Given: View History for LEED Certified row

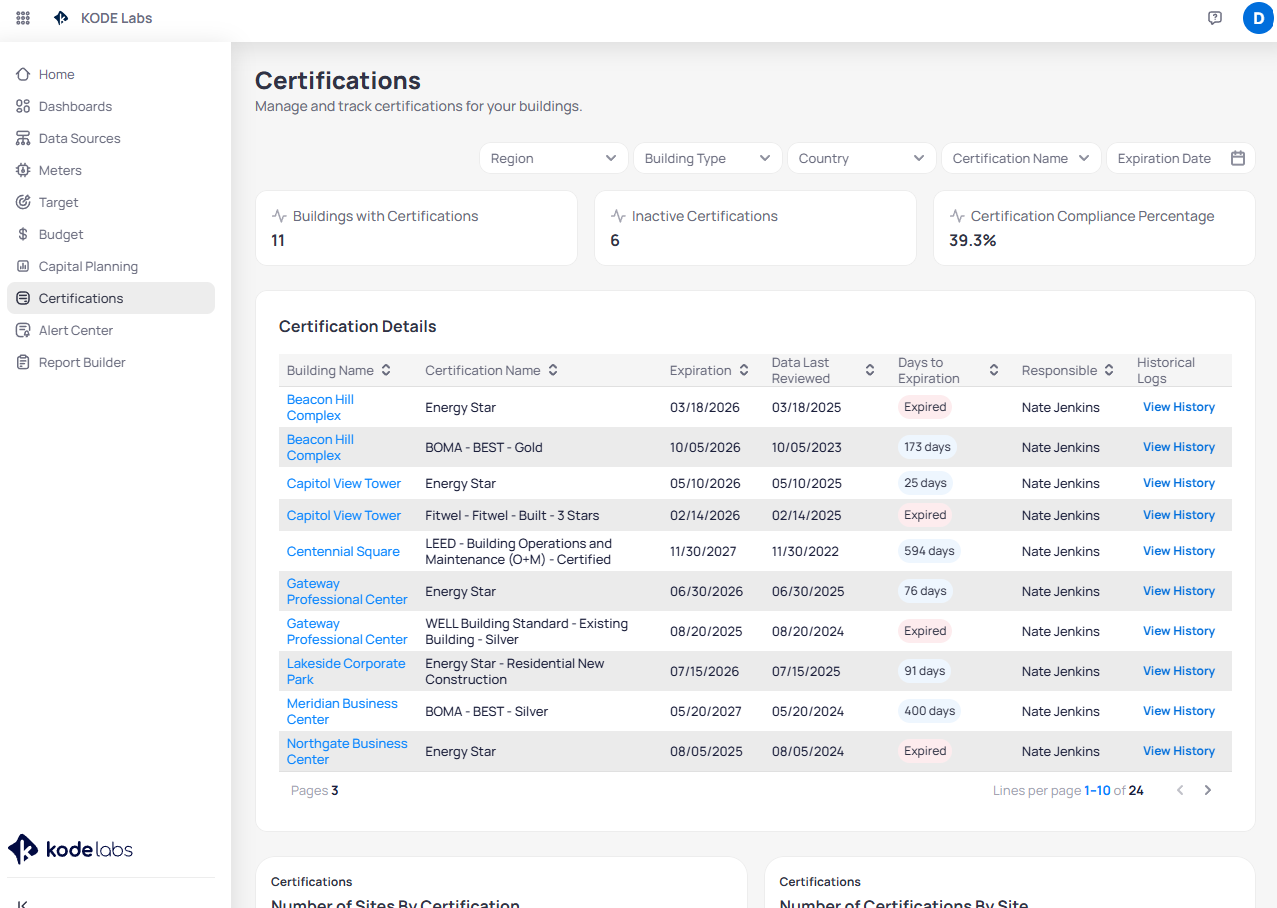Looking at the screenshot, I should [1179, 551].
